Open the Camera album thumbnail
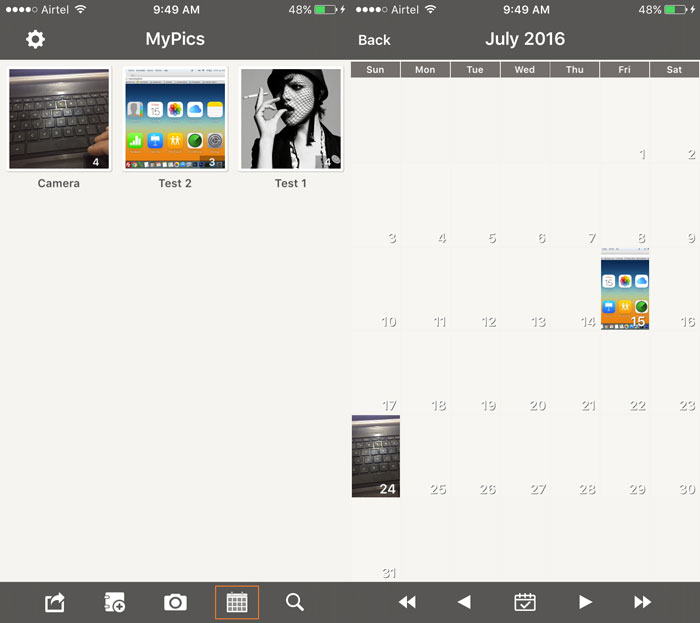This screenshot has height=623, width=700. (x=59, y=119)
